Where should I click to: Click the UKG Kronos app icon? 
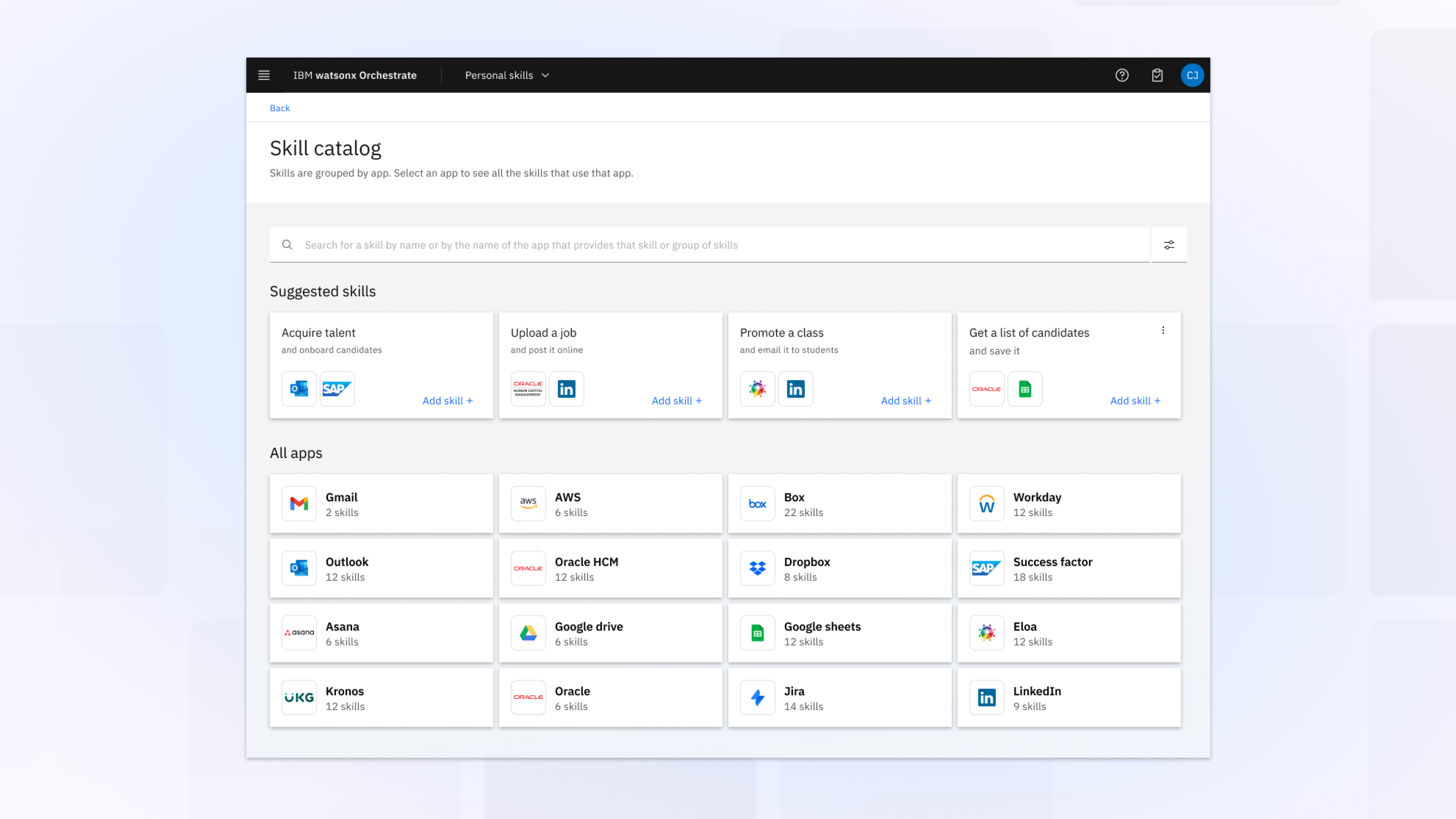(299, 698)
